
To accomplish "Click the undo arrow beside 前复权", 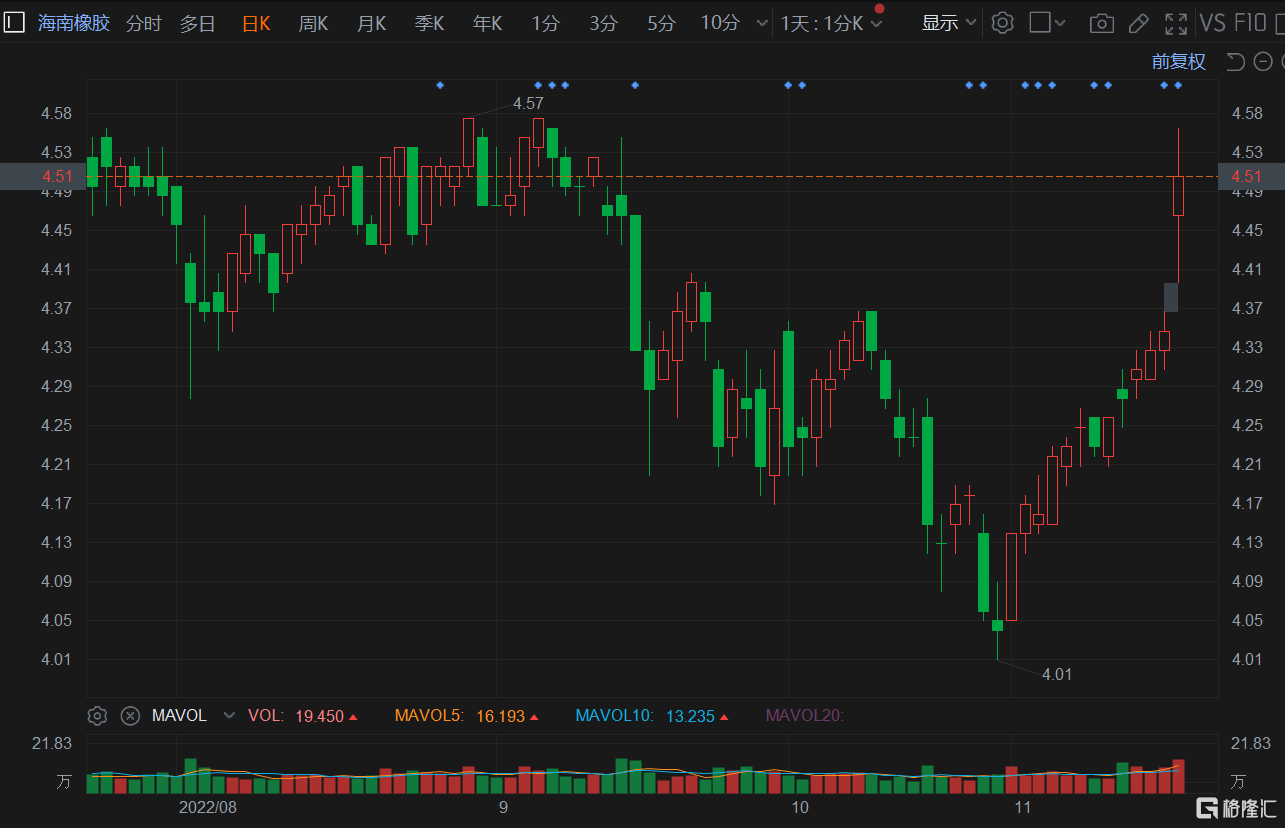I will tap(1235, 62).
